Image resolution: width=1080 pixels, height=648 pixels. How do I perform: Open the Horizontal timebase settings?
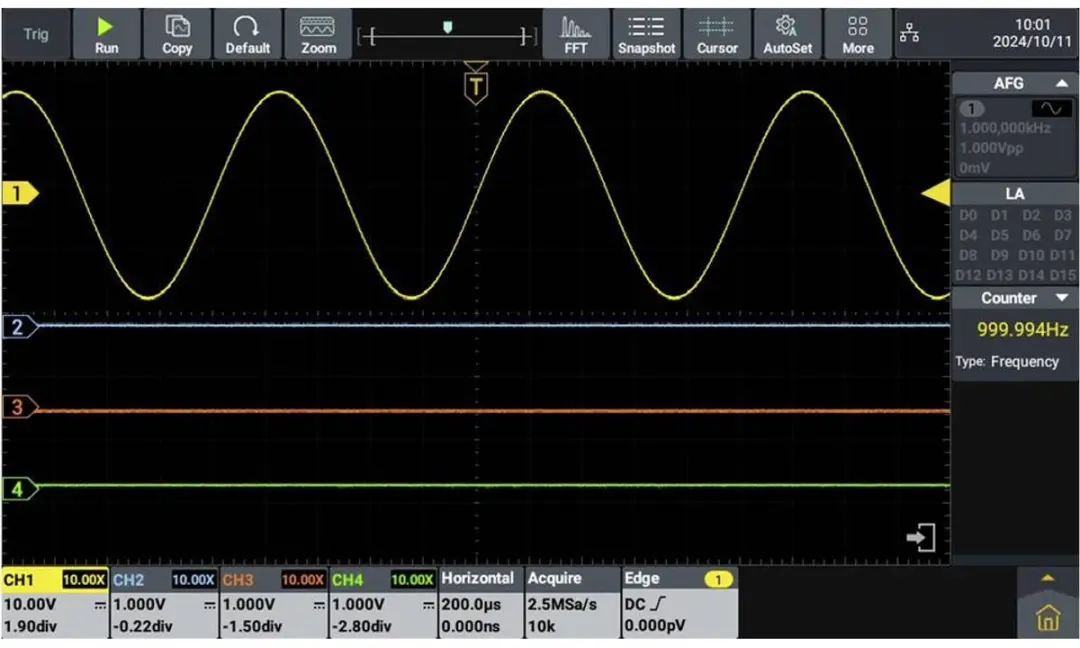pos(477,578)
